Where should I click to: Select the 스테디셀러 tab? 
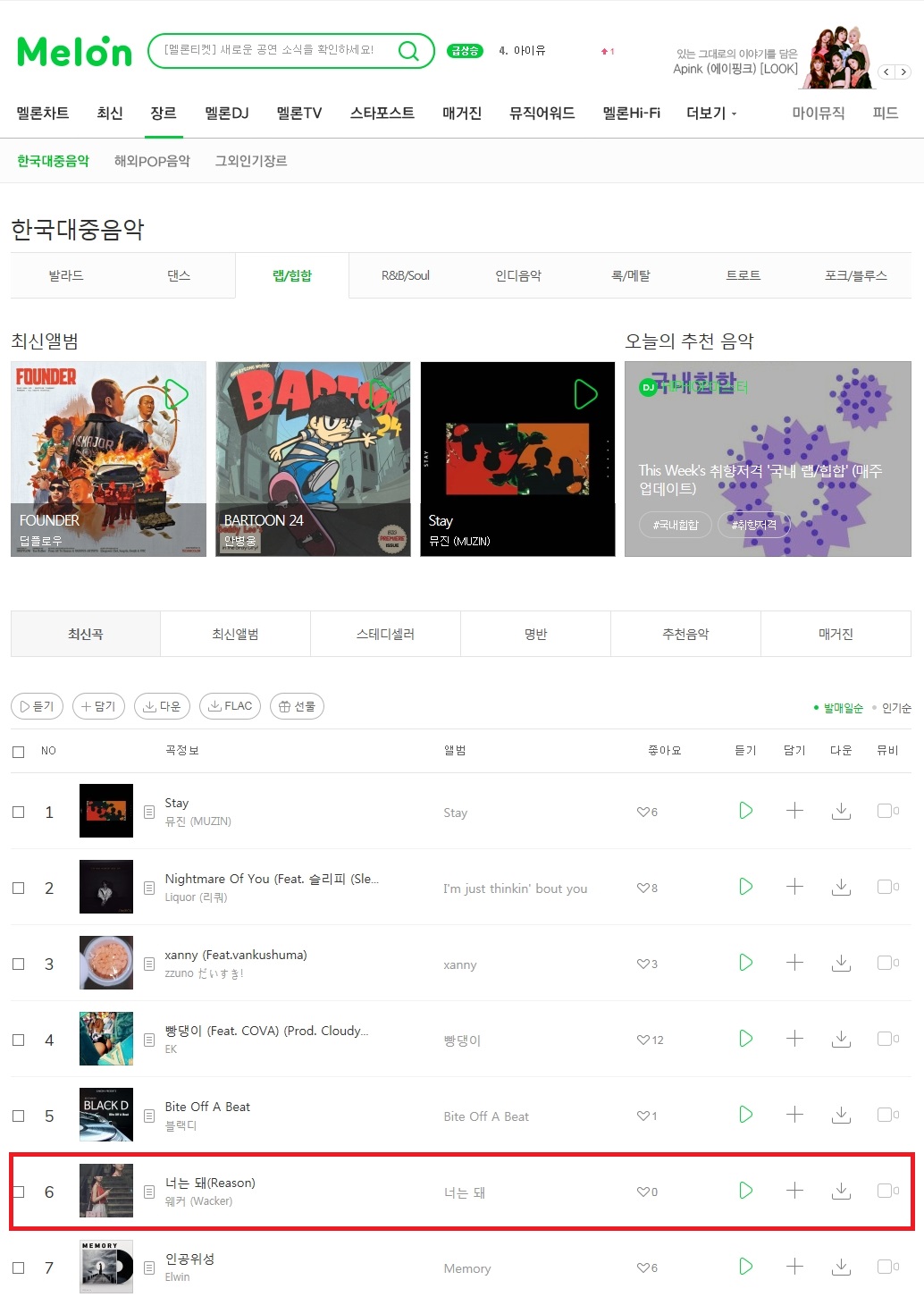click(x=385, y=634)
